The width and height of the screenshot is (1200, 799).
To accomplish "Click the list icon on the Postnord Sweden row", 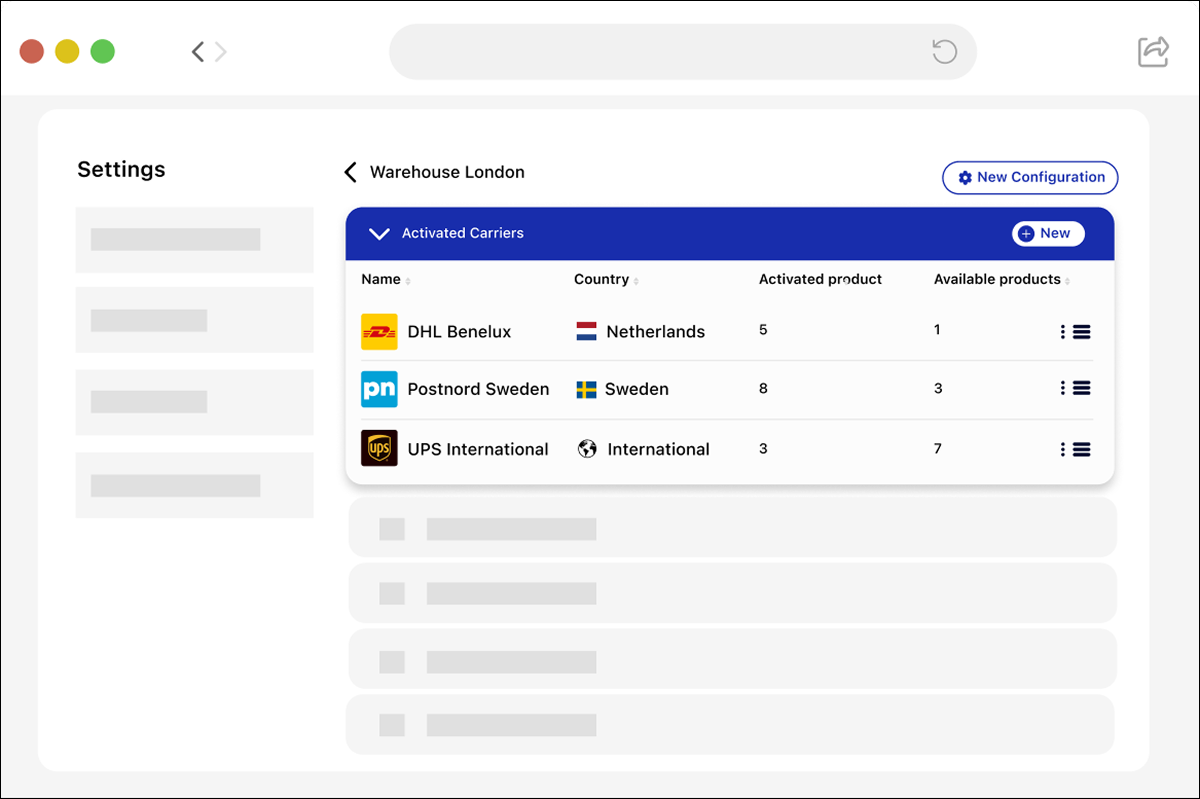I will 1083,389.
